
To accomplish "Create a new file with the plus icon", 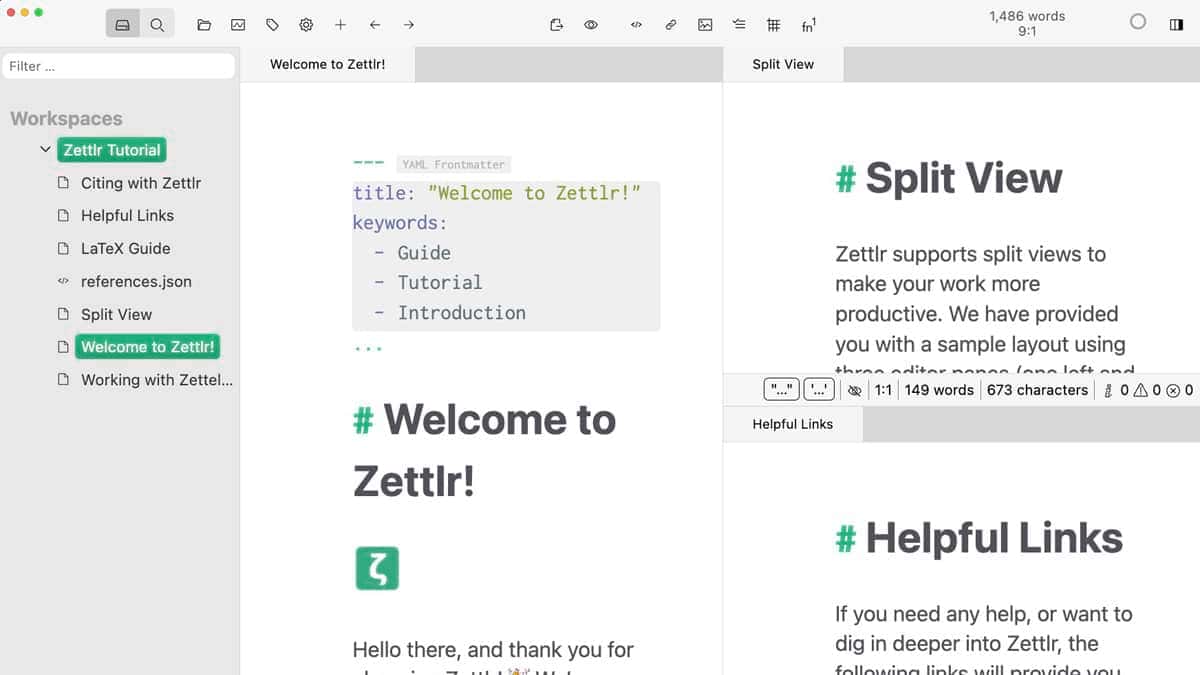I will [340, 24].
